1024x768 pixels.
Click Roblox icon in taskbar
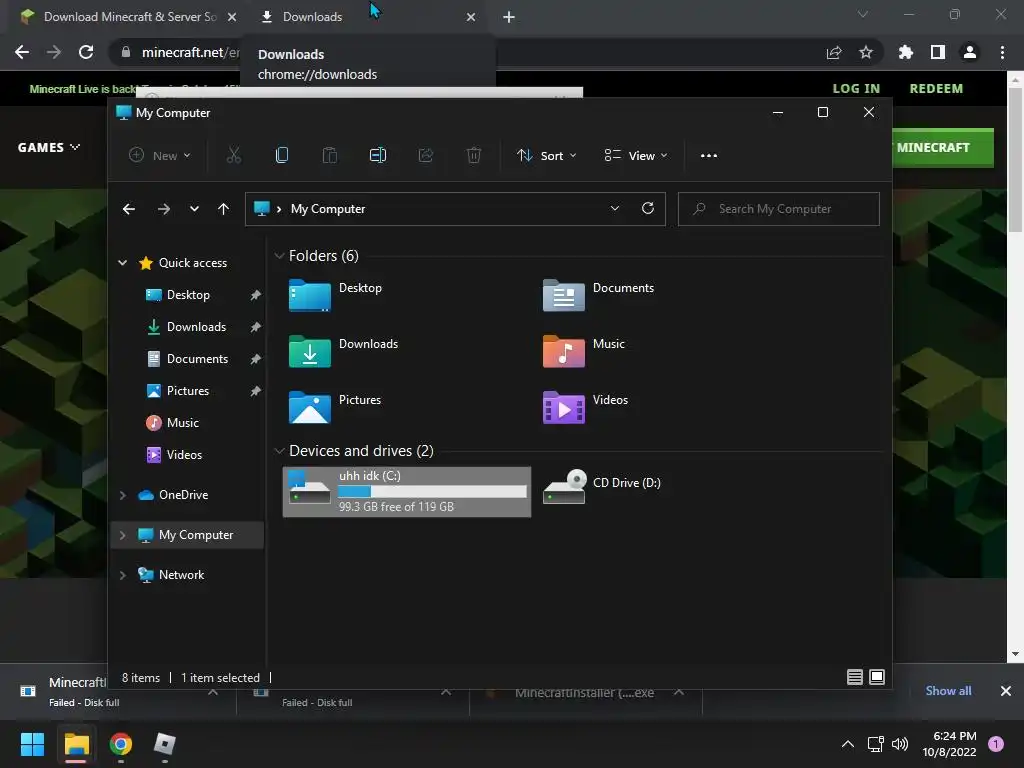pos(165,744)
